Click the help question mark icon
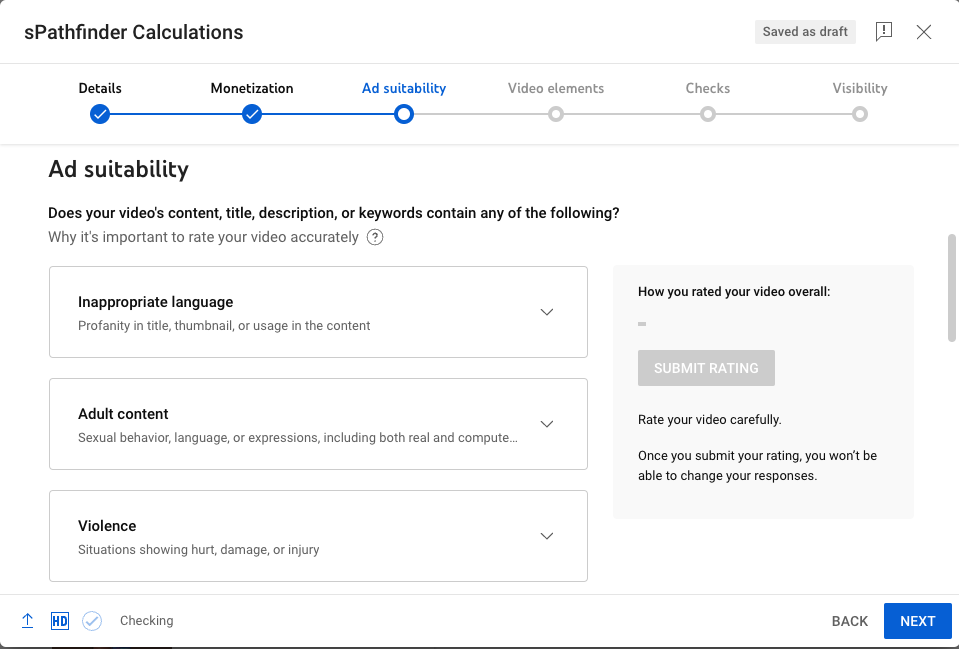Image resolution: width=959 pixels, height=649 pixels. pos(375,237)
